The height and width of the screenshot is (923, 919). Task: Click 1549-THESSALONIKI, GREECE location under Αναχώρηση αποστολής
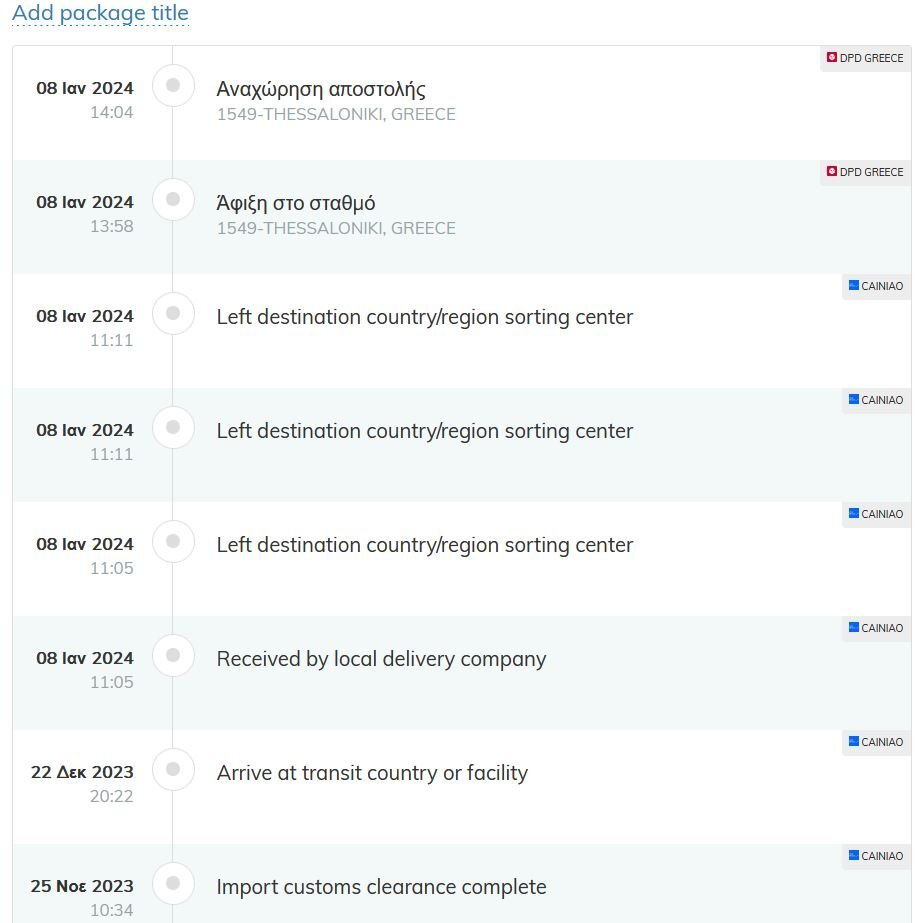[x=336, y=114]
